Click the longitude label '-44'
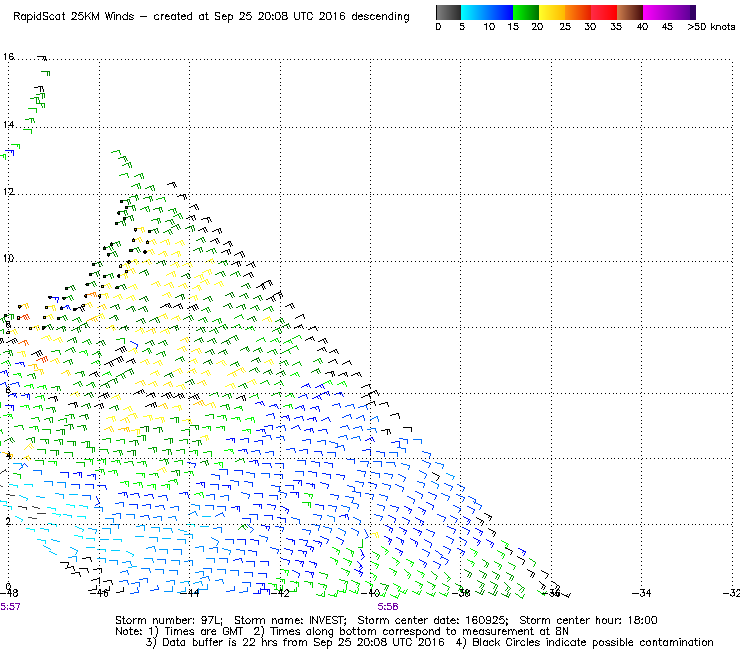The height and width of the screenshot is (650, 740). pos(190,593)
